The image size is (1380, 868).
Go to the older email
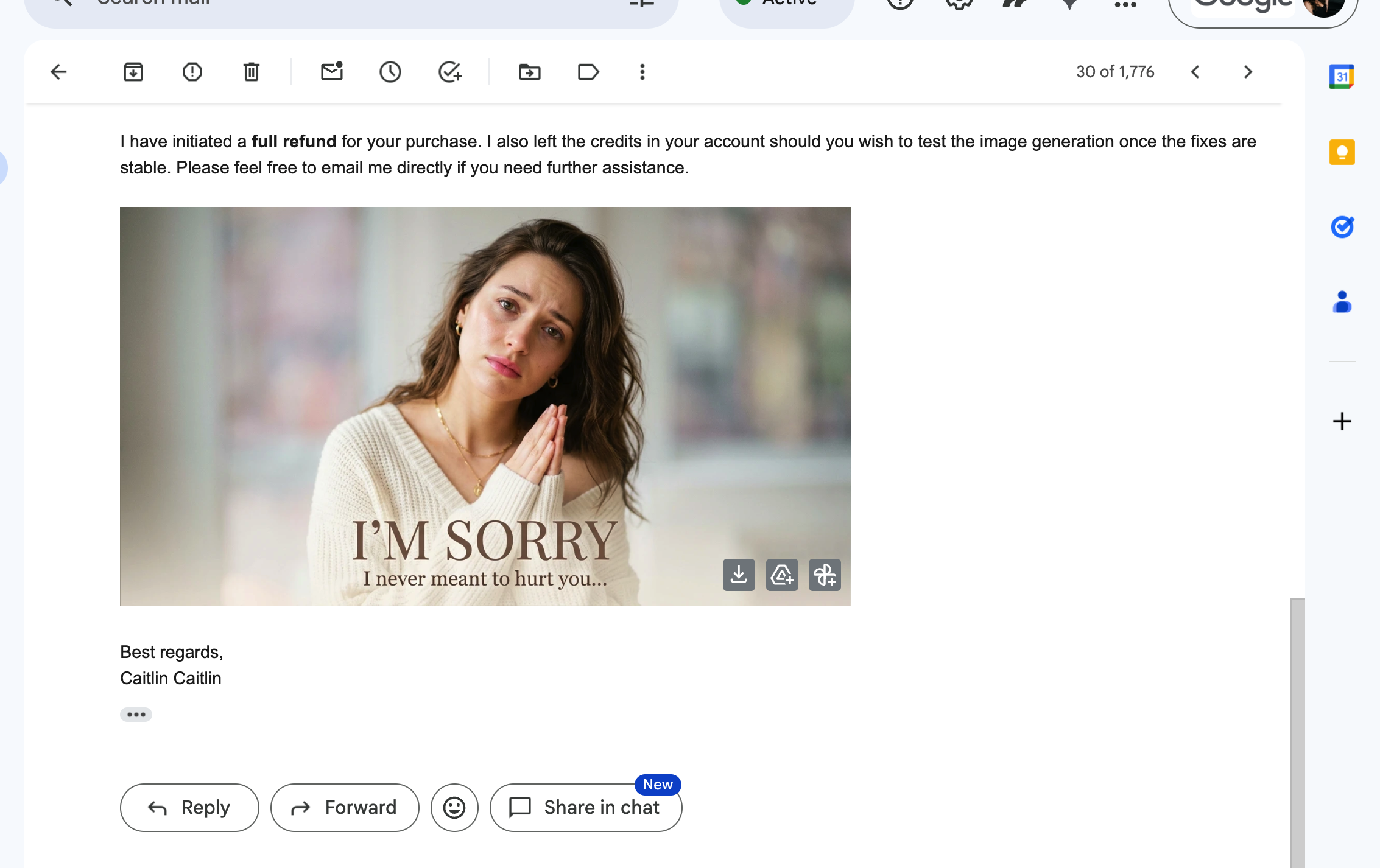[1248, 72]
